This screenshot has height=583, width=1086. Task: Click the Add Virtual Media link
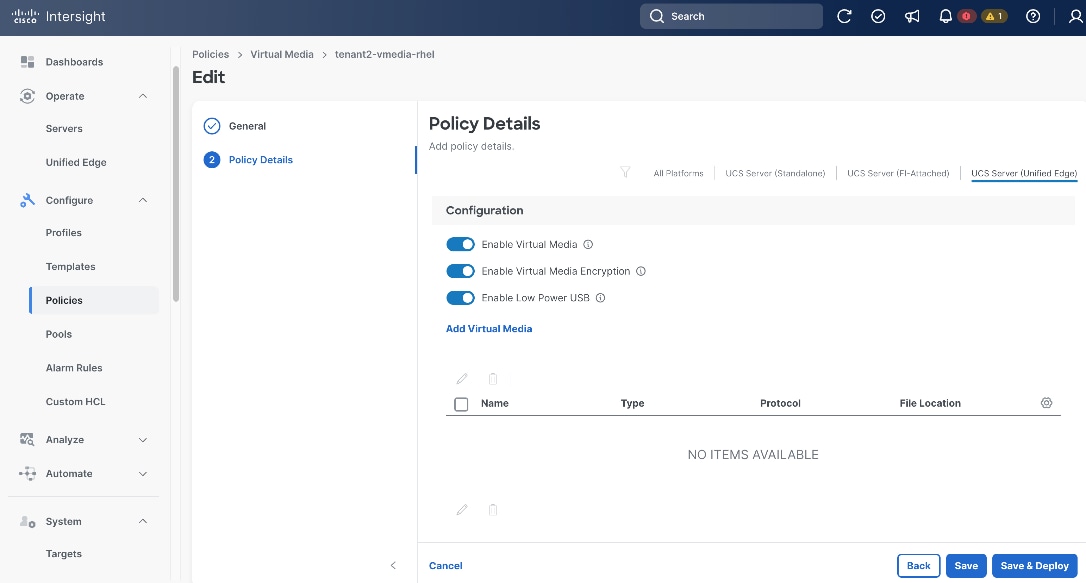tap(489, 329)
